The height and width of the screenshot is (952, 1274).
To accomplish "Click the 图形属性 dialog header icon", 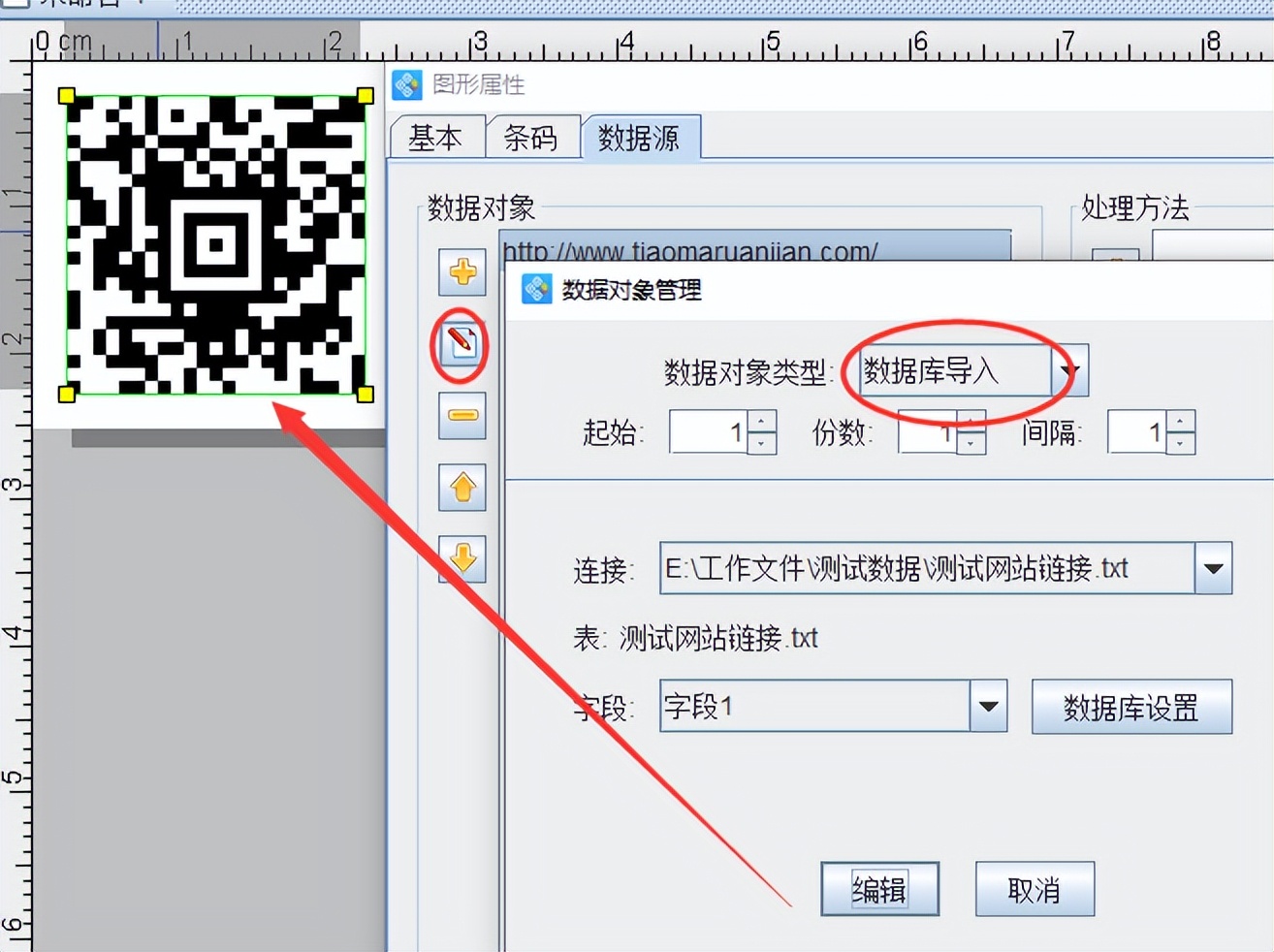I will [407, 85].
